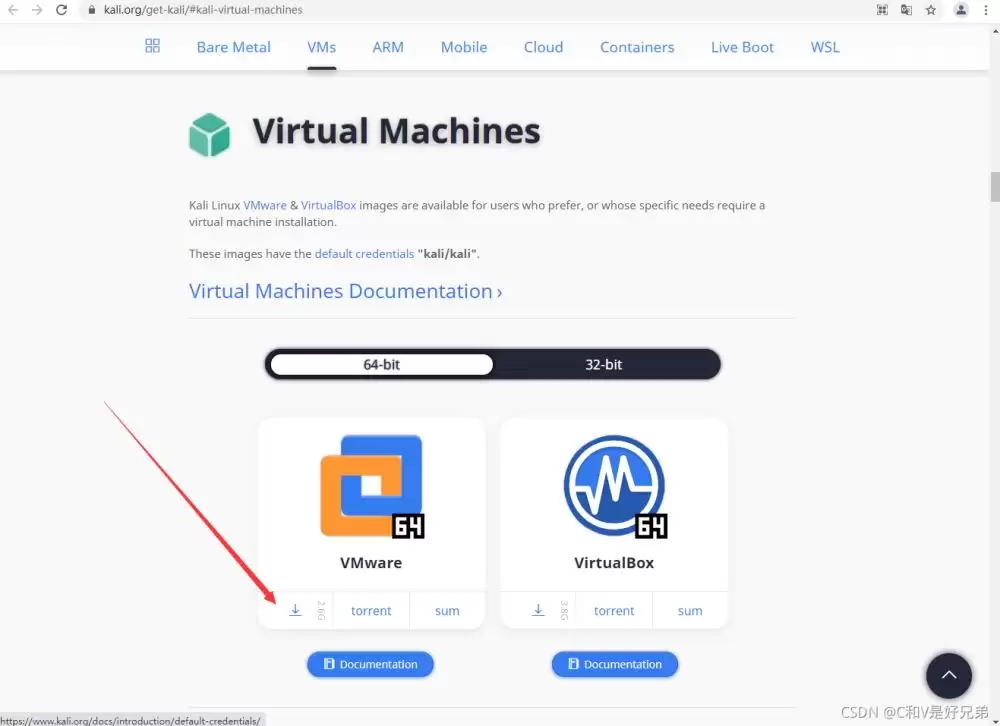
Task: Open Documentation for the VMware image
Action: point(370,664)
